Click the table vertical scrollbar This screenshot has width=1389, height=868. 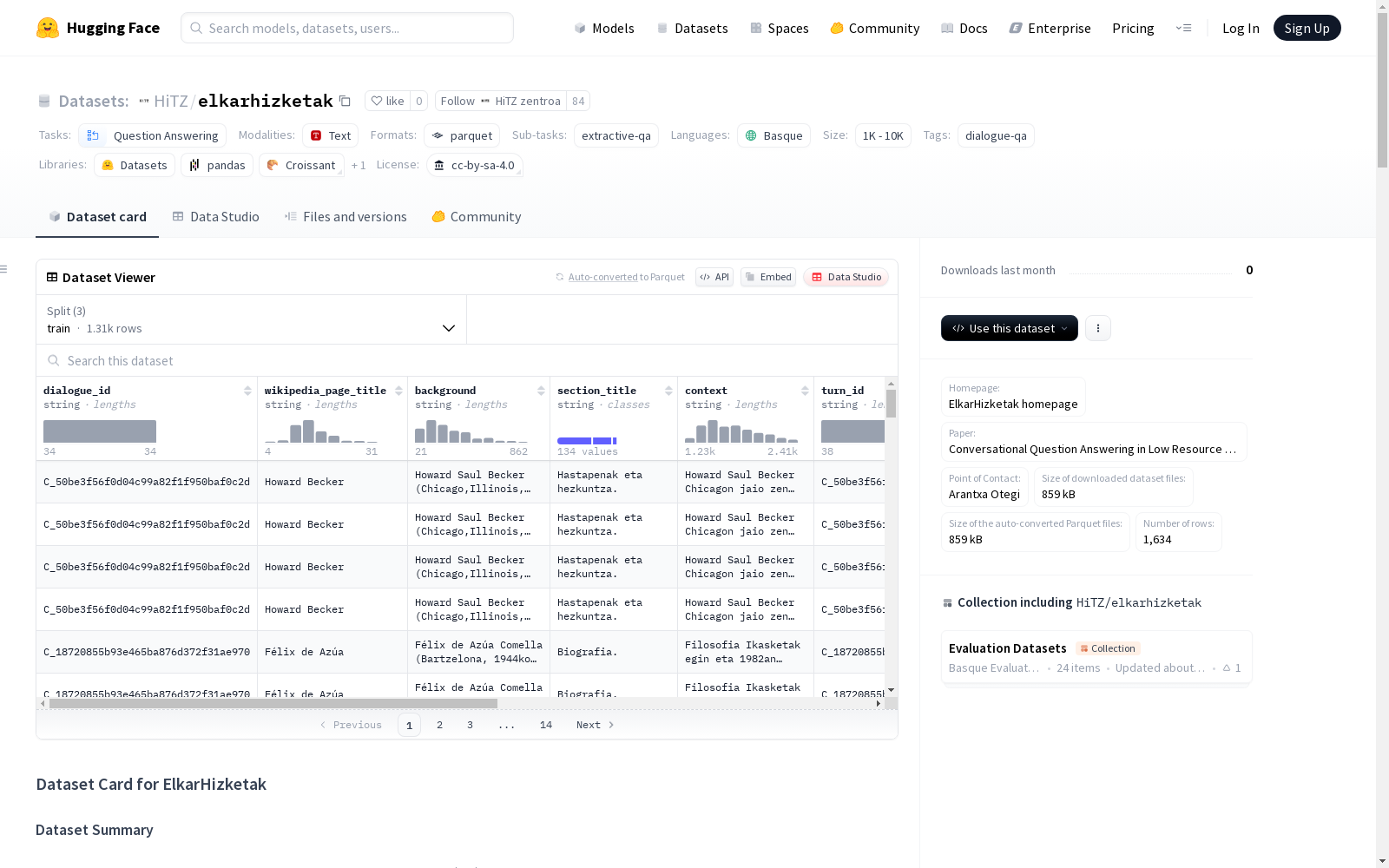(x=891, y=404)
